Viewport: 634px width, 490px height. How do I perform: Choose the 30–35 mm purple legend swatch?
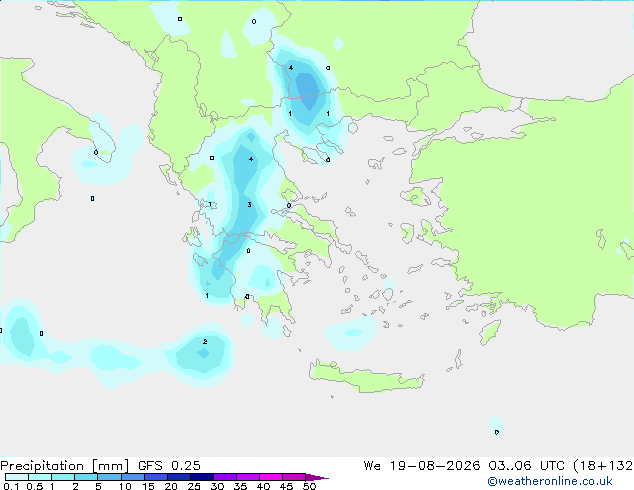[x=225, y=477]
